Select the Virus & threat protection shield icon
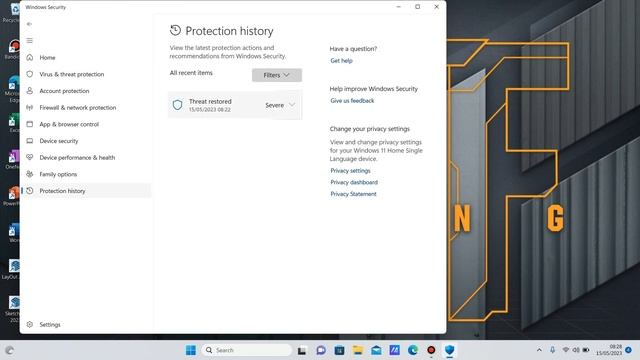640x360 pixels. coord(29,74)
